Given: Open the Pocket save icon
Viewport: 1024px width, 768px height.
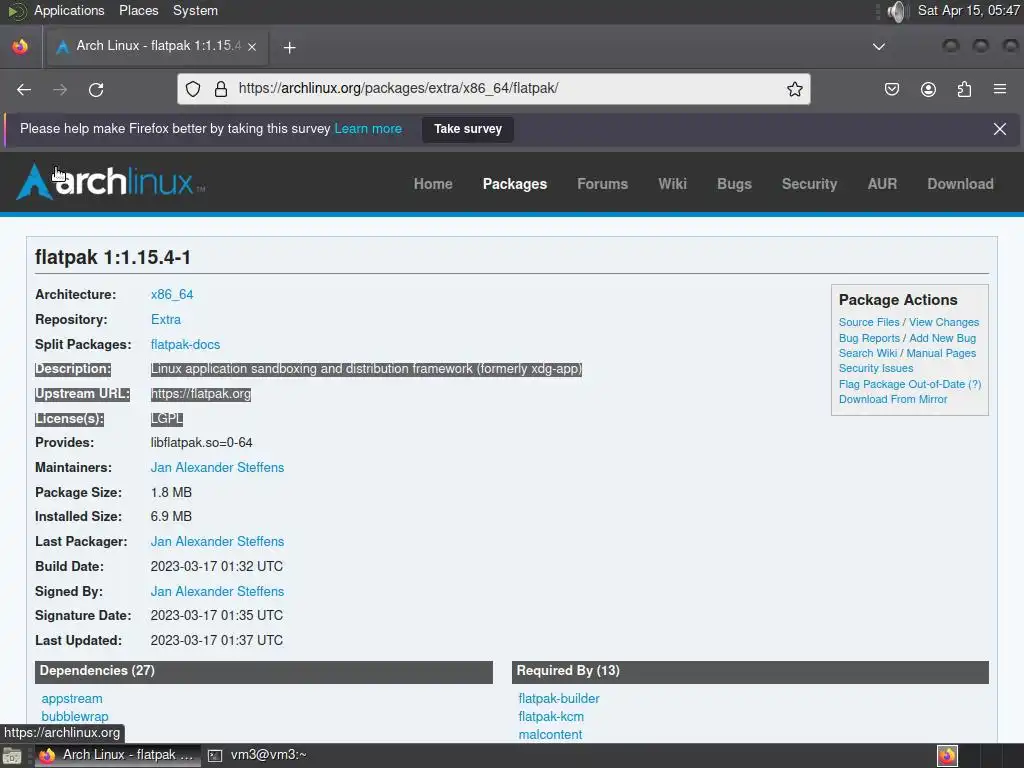Looking at the screenshot, I should click(x=891, y=89).
